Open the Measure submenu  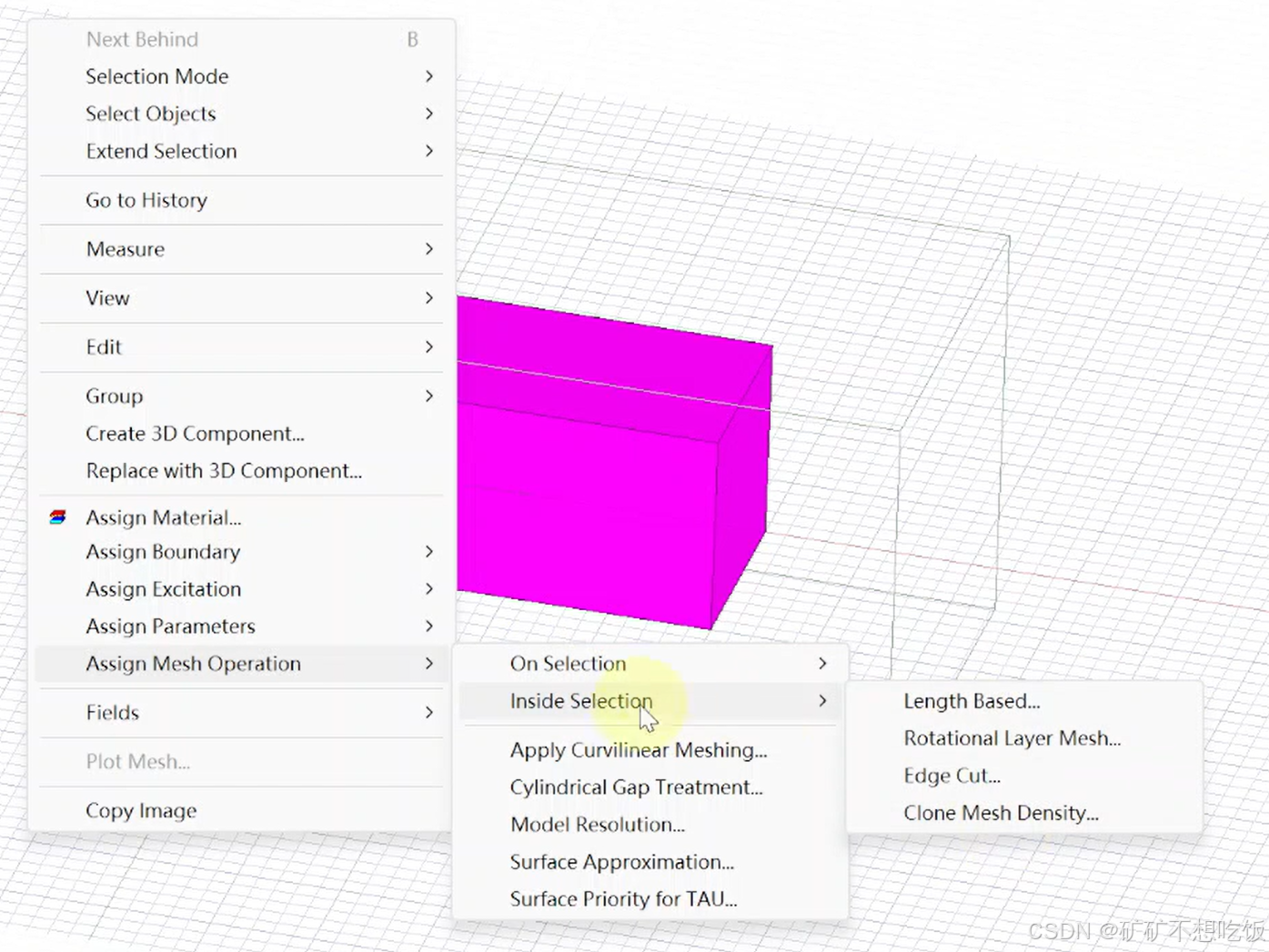[241, 249]
